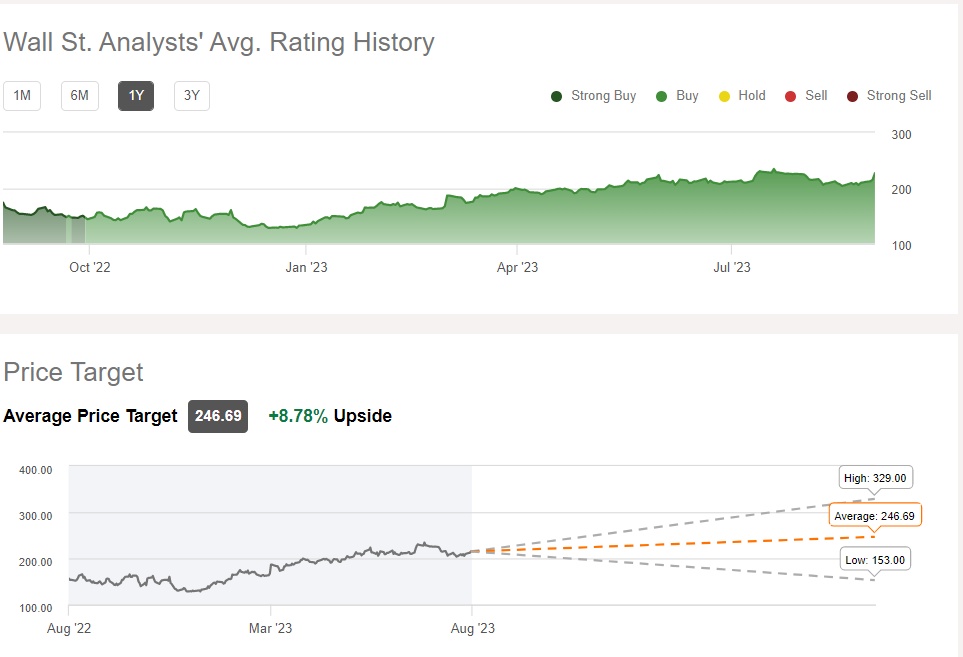Choose the 1Y time range
Viewport: 963px width, 657px height.
tap(136, 96)
